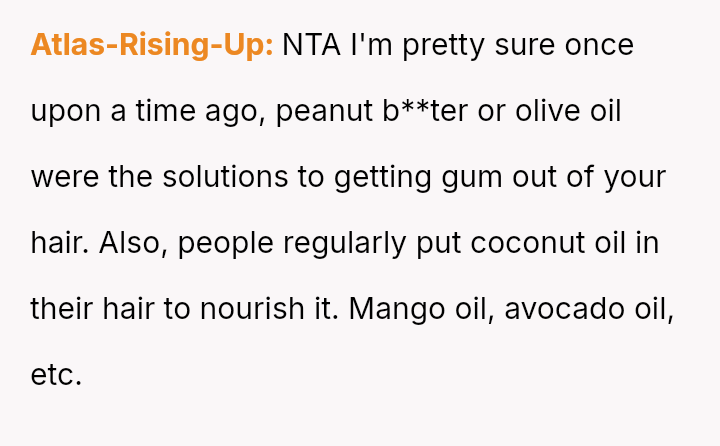Click the word "solutions" in the comment
The image size is (720, 446).
tap(225, 177)
